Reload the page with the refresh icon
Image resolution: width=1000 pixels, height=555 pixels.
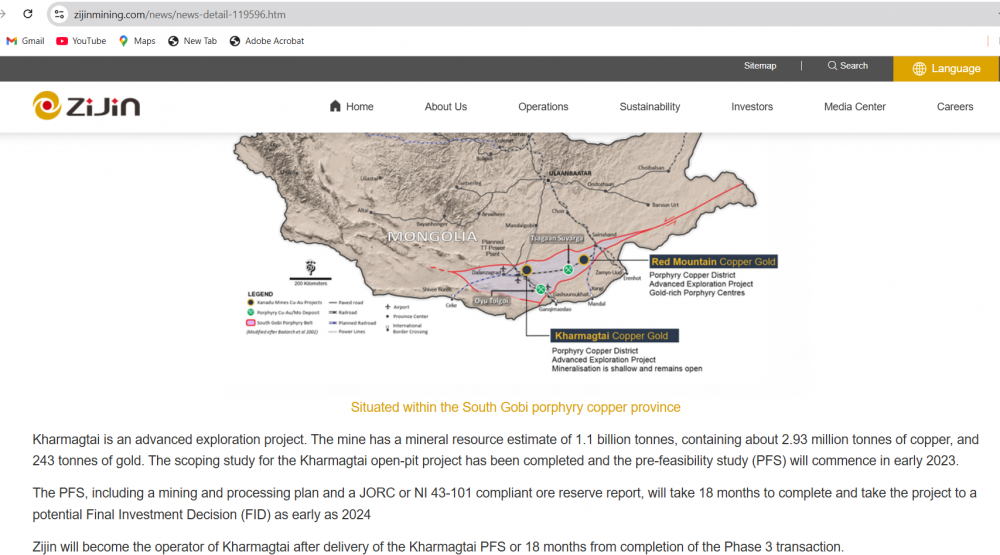(x=27, y=13)
